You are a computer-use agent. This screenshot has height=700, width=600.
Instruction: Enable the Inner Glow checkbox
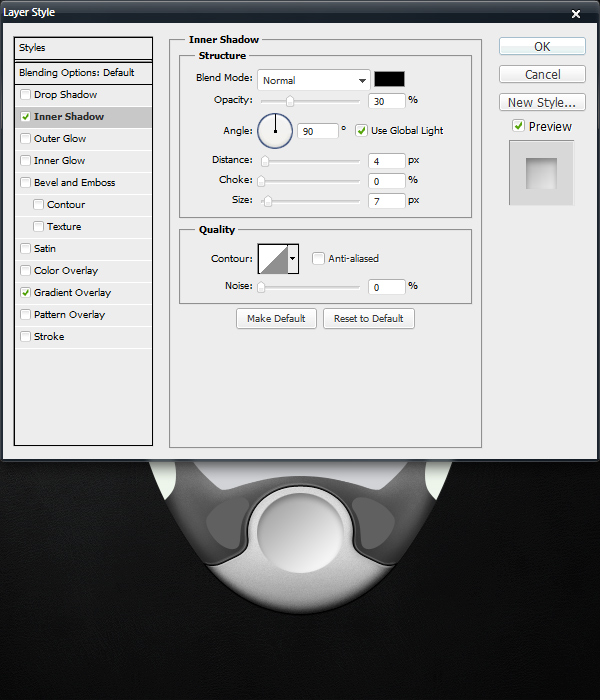point(25,160)
